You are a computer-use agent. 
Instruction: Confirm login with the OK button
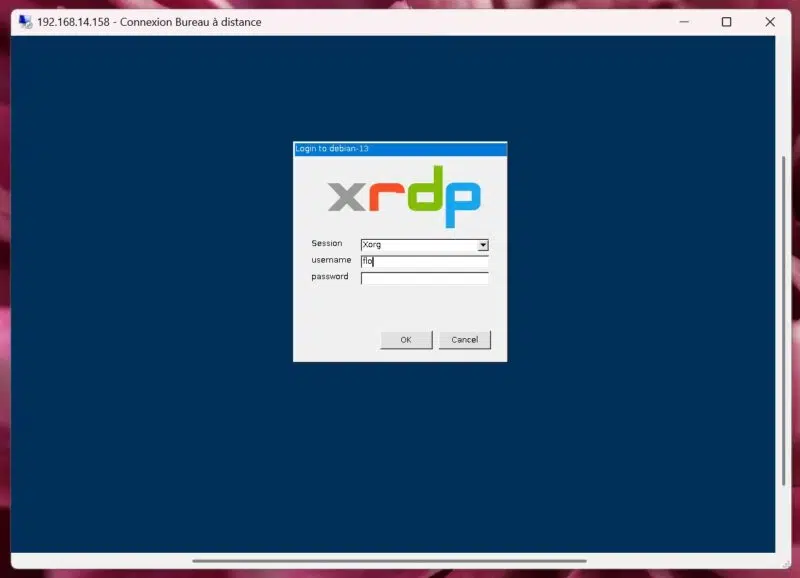[x=406, y=340]
